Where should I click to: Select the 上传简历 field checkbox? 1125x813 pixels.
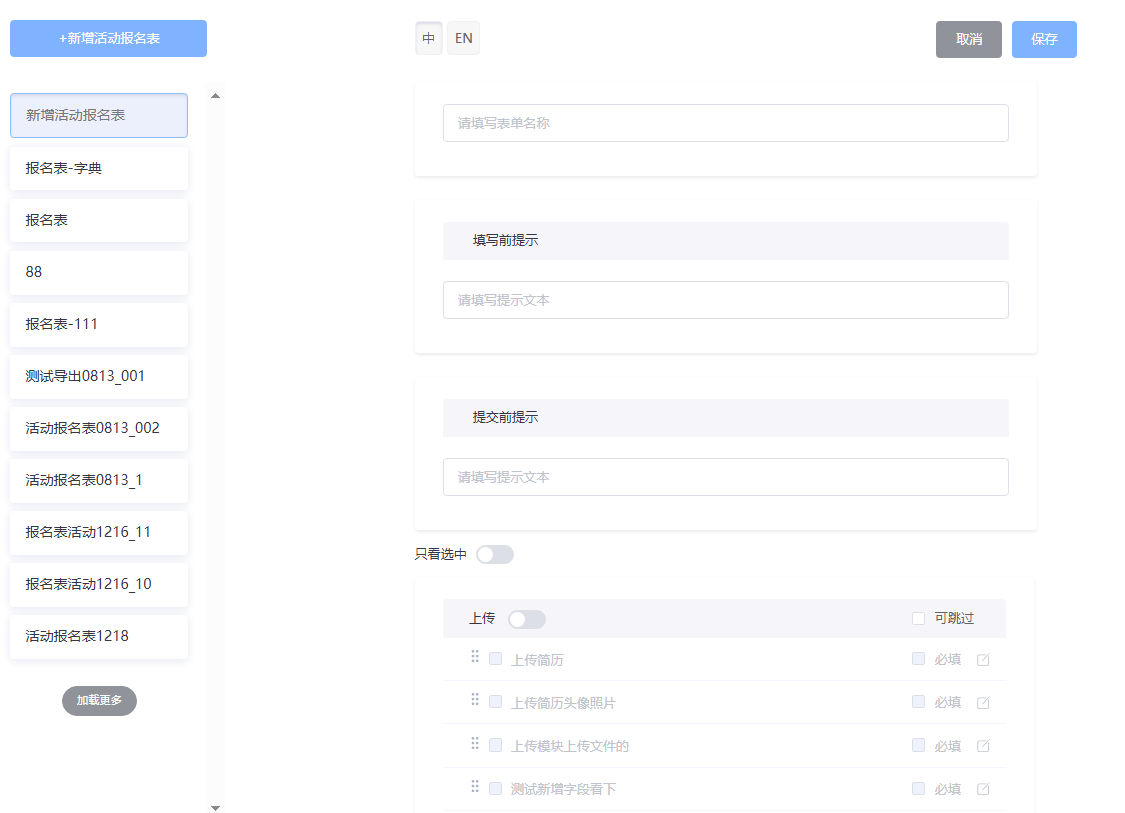(x=495, y=659)
